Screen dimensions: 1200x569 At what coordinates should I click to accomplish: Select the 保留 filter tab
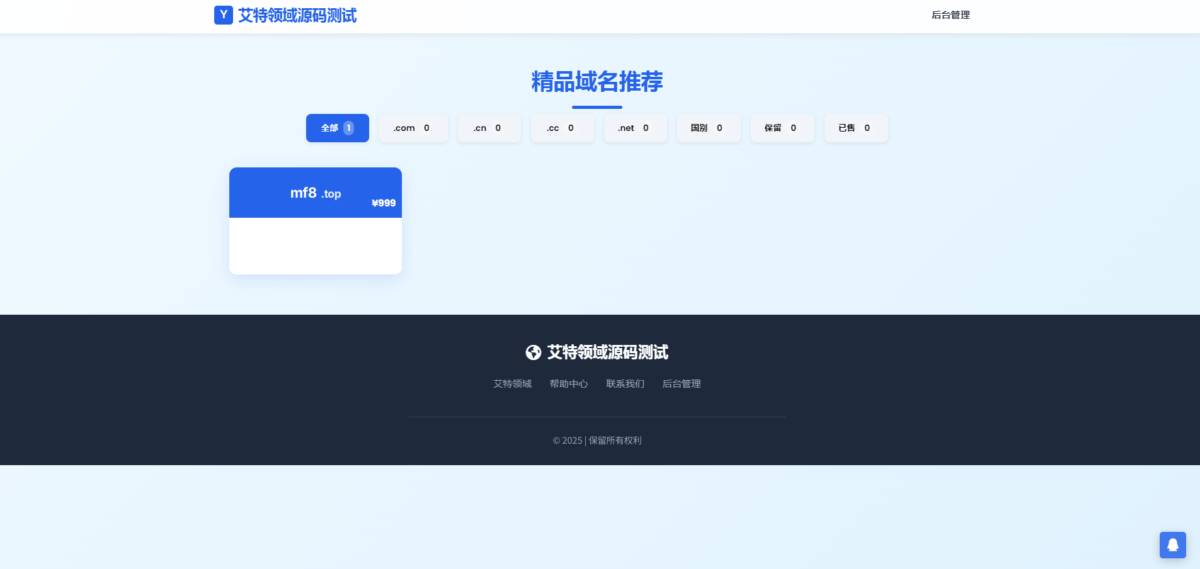(x=782, y=128)
